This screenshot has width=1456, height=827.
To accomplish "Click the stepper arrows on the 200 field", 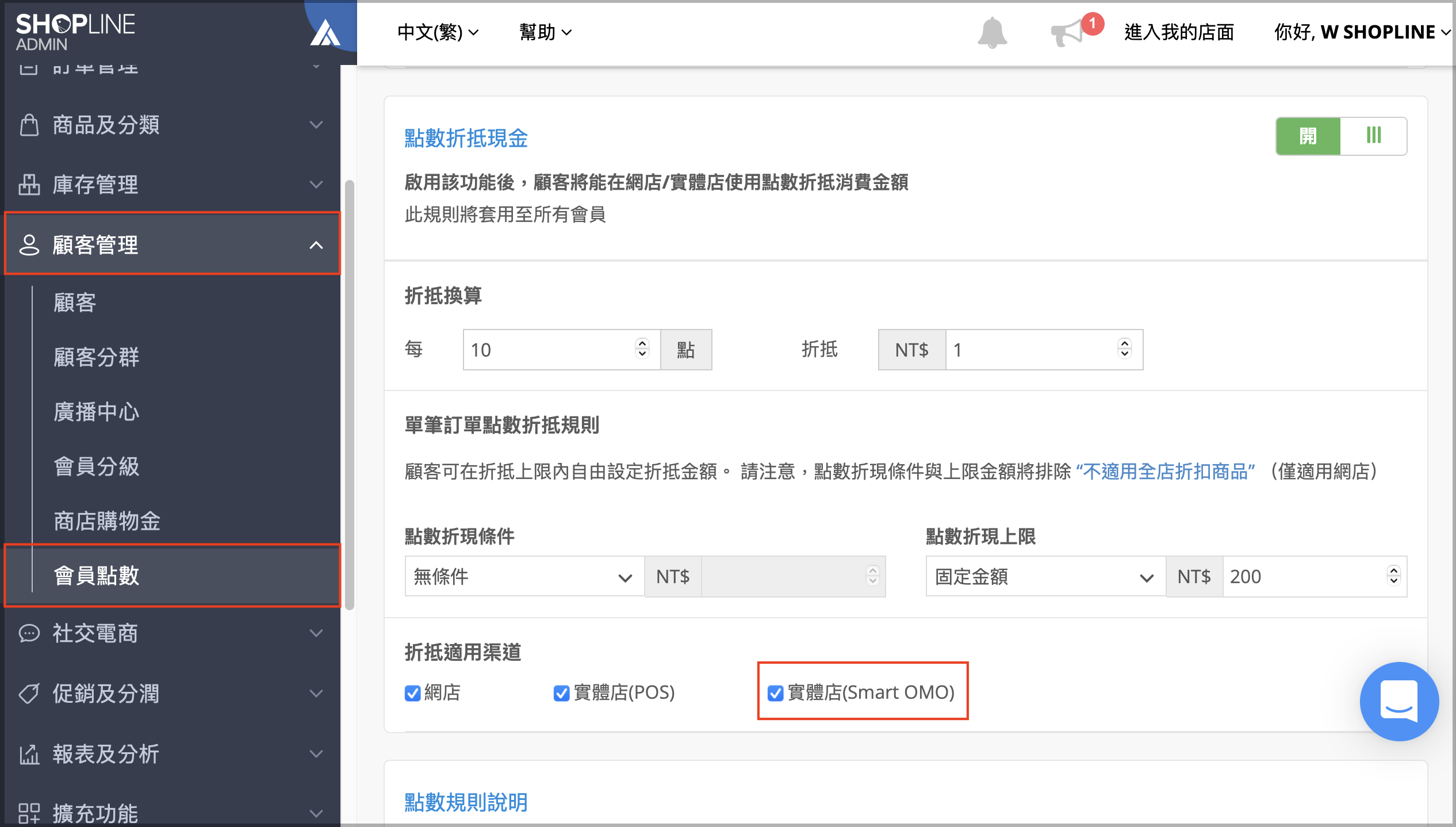I will pyautogui.click(x=1393, y=575).
